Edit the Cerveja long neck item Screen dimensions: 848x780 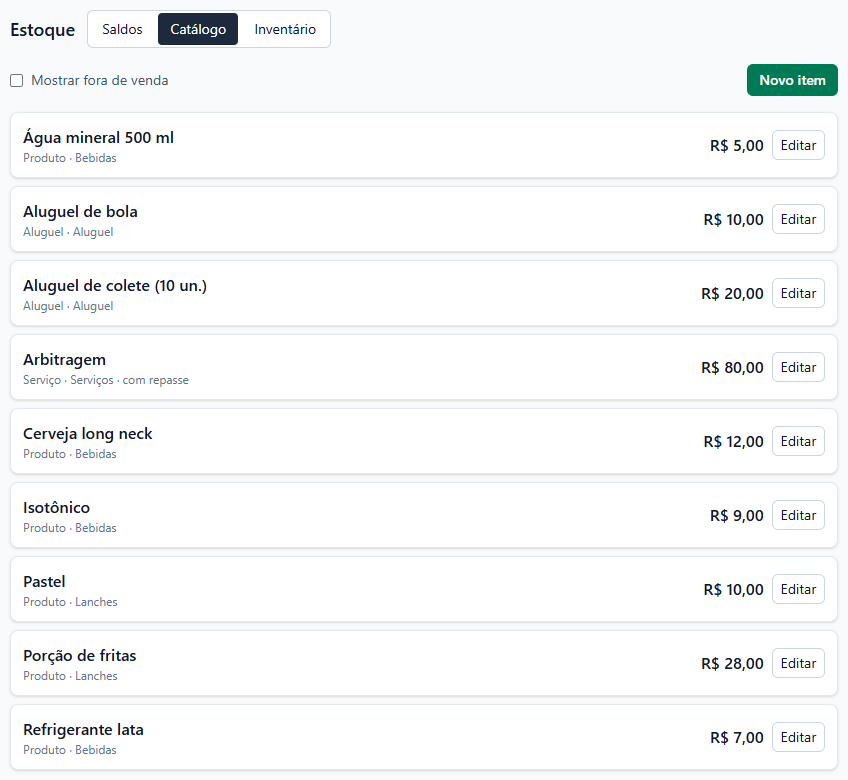click(x=798, y=441)
